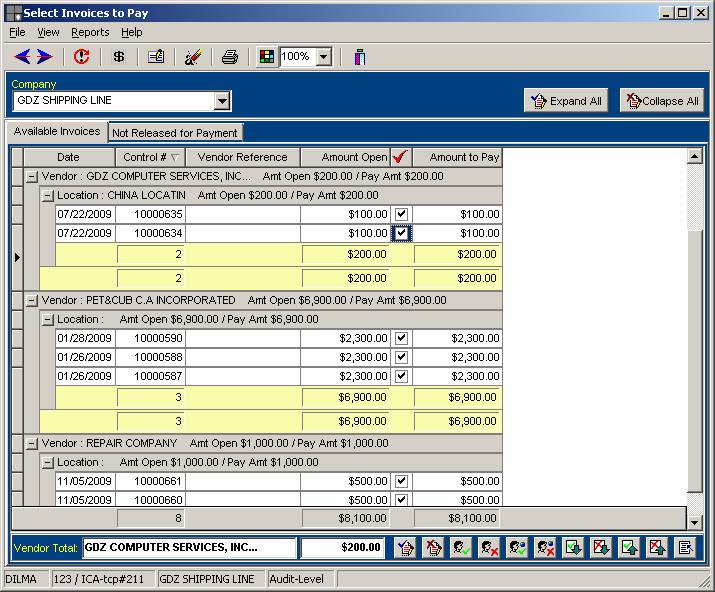Open the Company dropdown arrow

coord(222,101)
